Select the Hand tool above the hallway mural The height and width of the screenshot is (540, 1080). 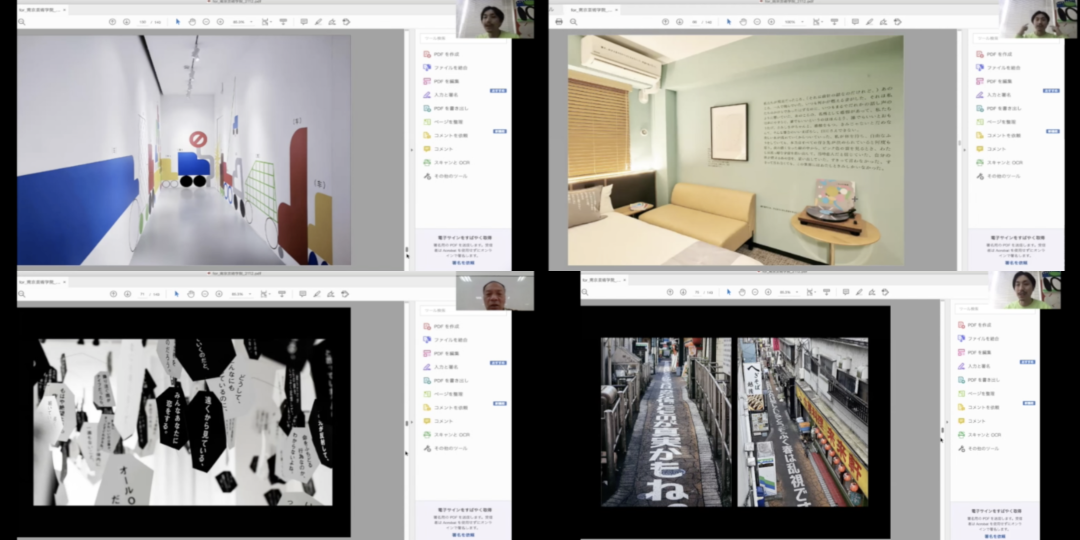click(191, 21)
